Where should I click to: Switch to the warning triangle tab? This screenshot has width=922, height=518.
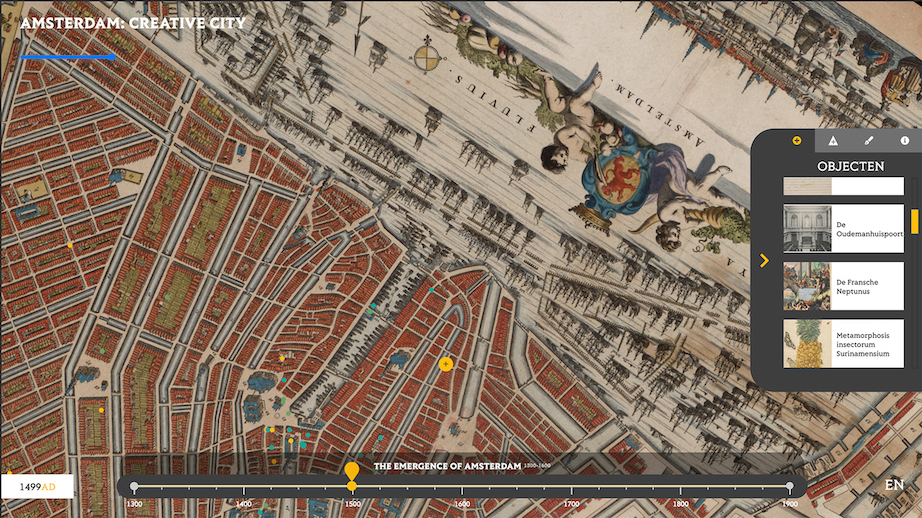coord(833,141)
